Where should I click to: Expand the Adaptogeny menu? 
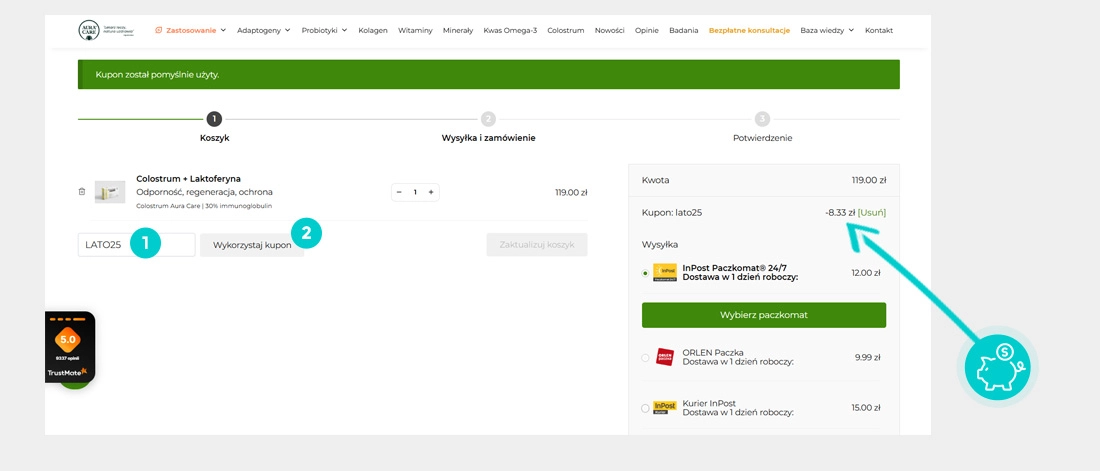tap(263, 30)
